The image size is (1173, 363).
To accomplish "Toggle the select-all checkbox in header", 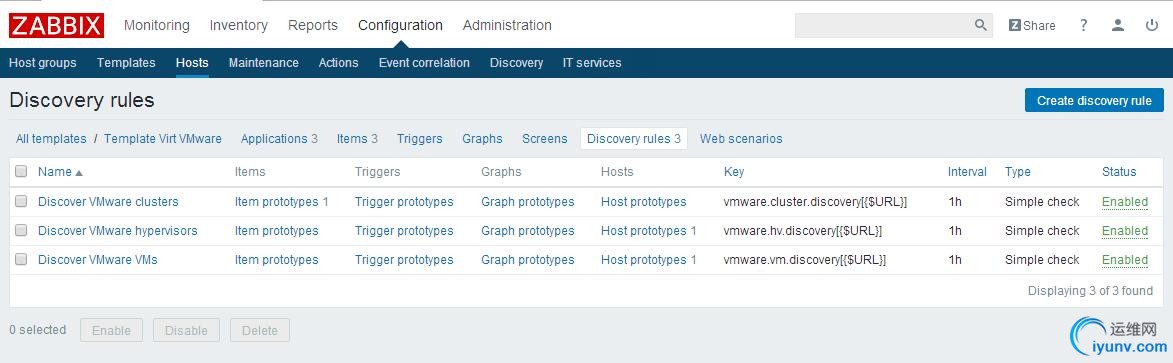I will 21,171.
